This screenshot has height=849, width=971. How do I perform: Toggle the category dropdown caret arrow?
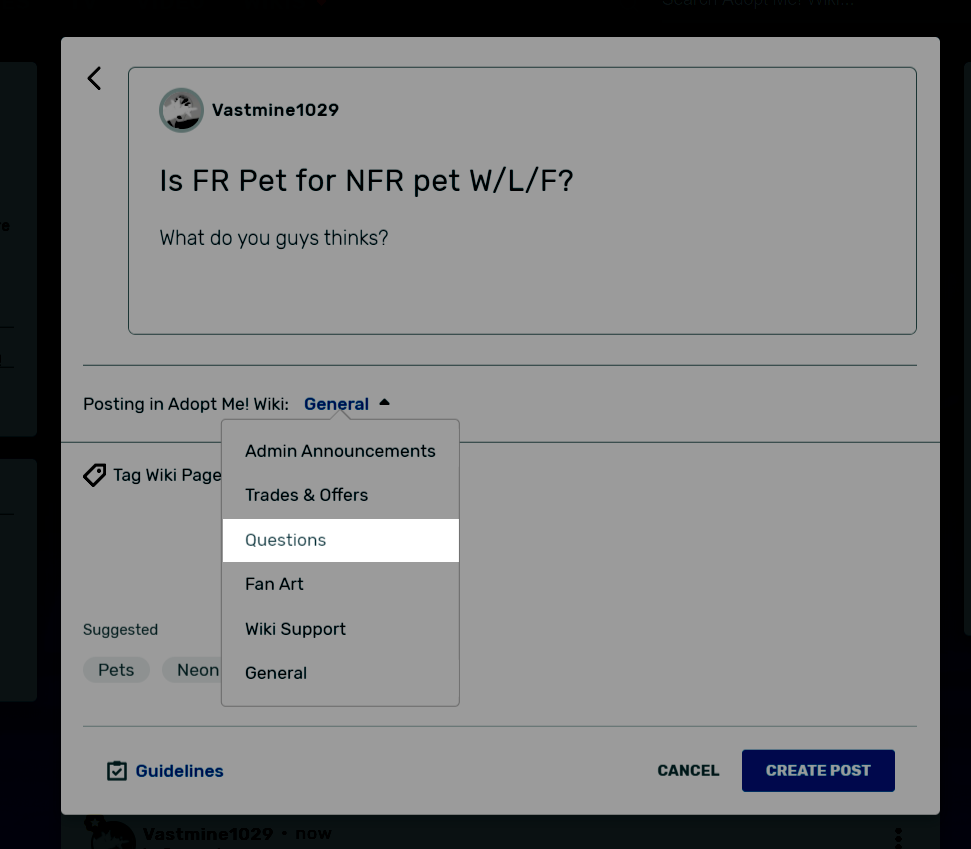[385, 403]
